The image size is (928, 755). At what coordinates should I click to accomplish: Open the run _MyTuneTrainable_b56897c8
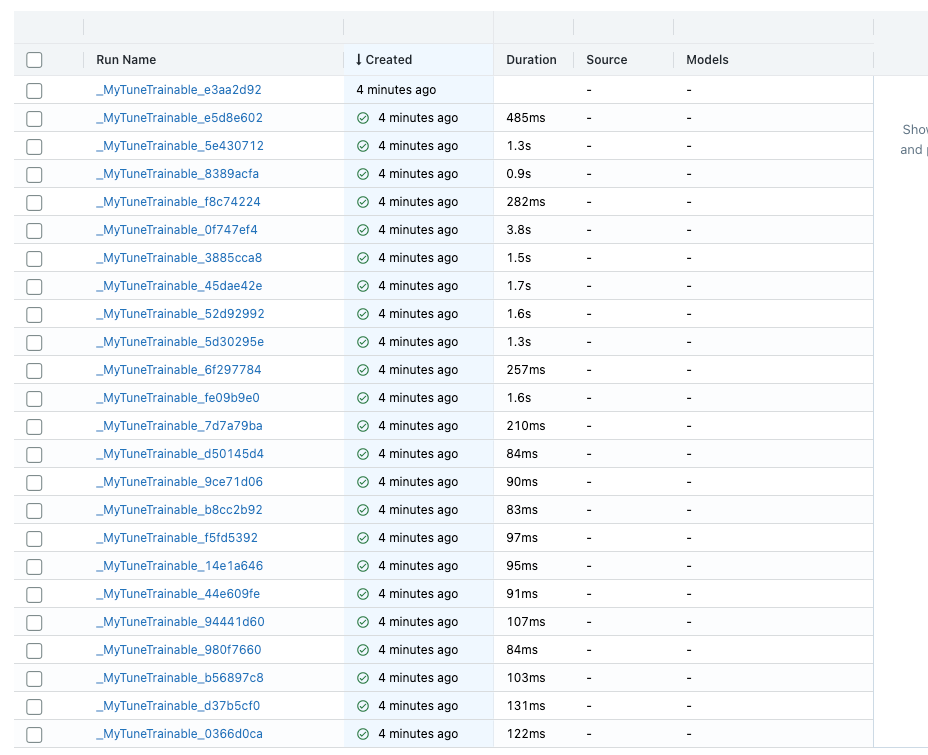click(x=178, y=677)
